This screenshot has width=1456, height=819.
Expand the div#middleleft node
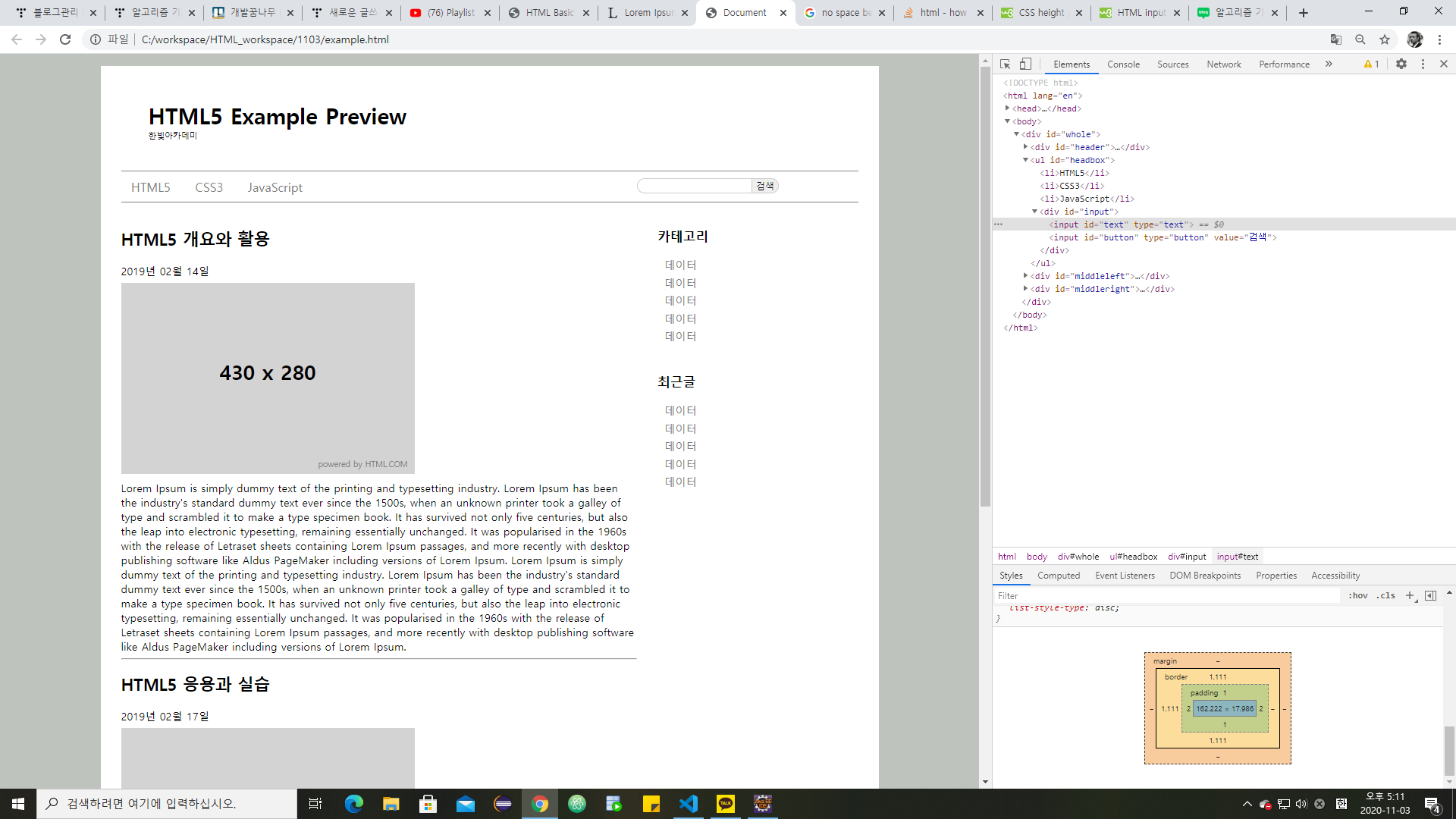coord(1025,276)
